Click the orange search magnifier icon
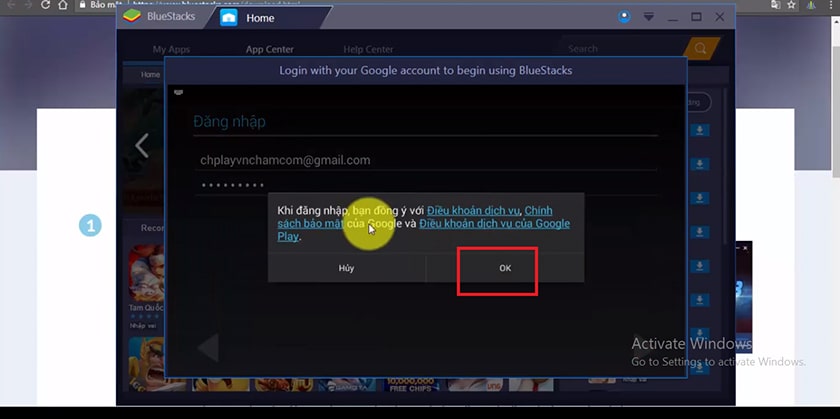840x419 pixels. [701, 48]
